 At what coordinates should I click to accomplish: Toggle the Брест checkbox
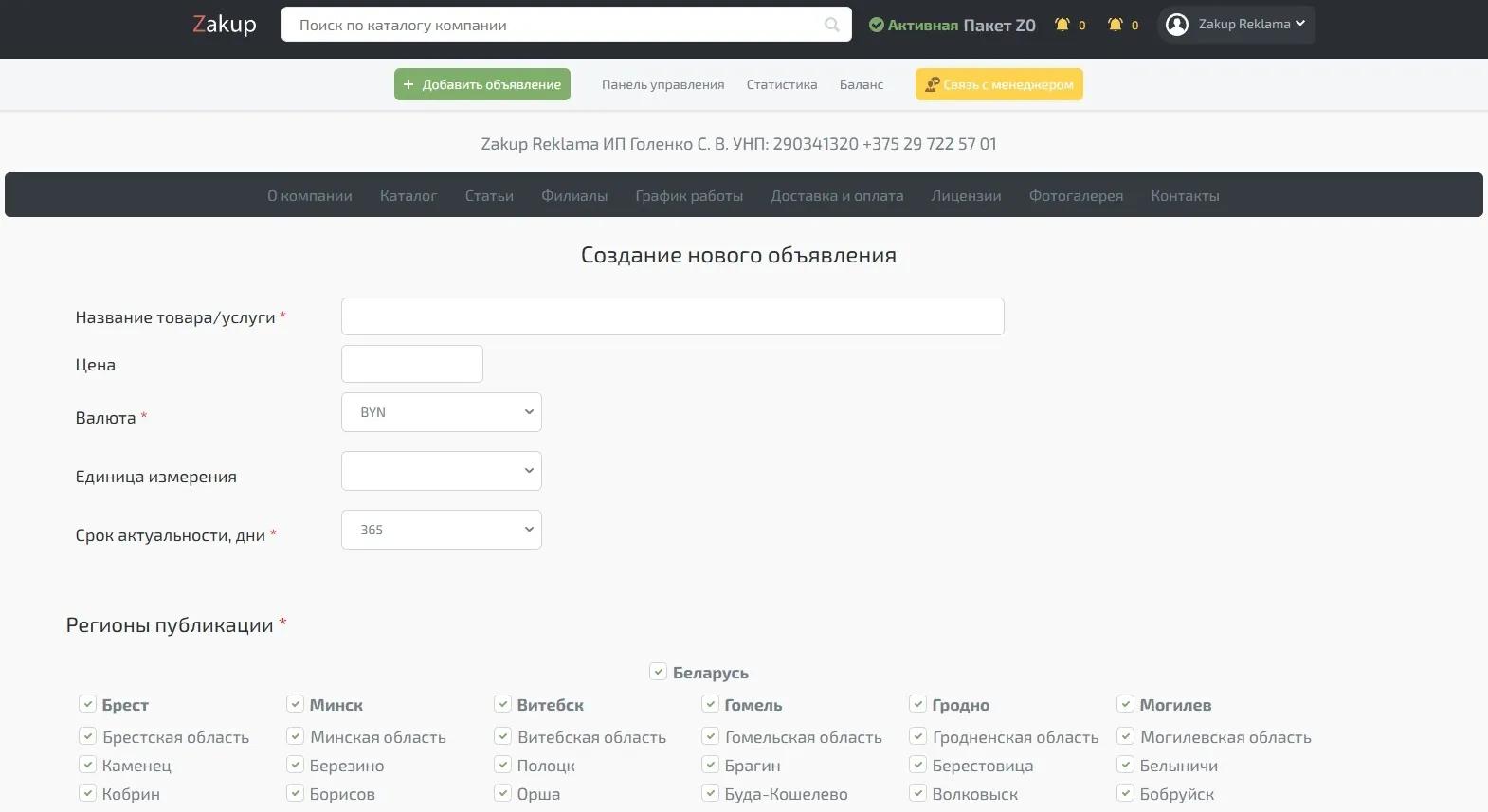coord(88,704)
